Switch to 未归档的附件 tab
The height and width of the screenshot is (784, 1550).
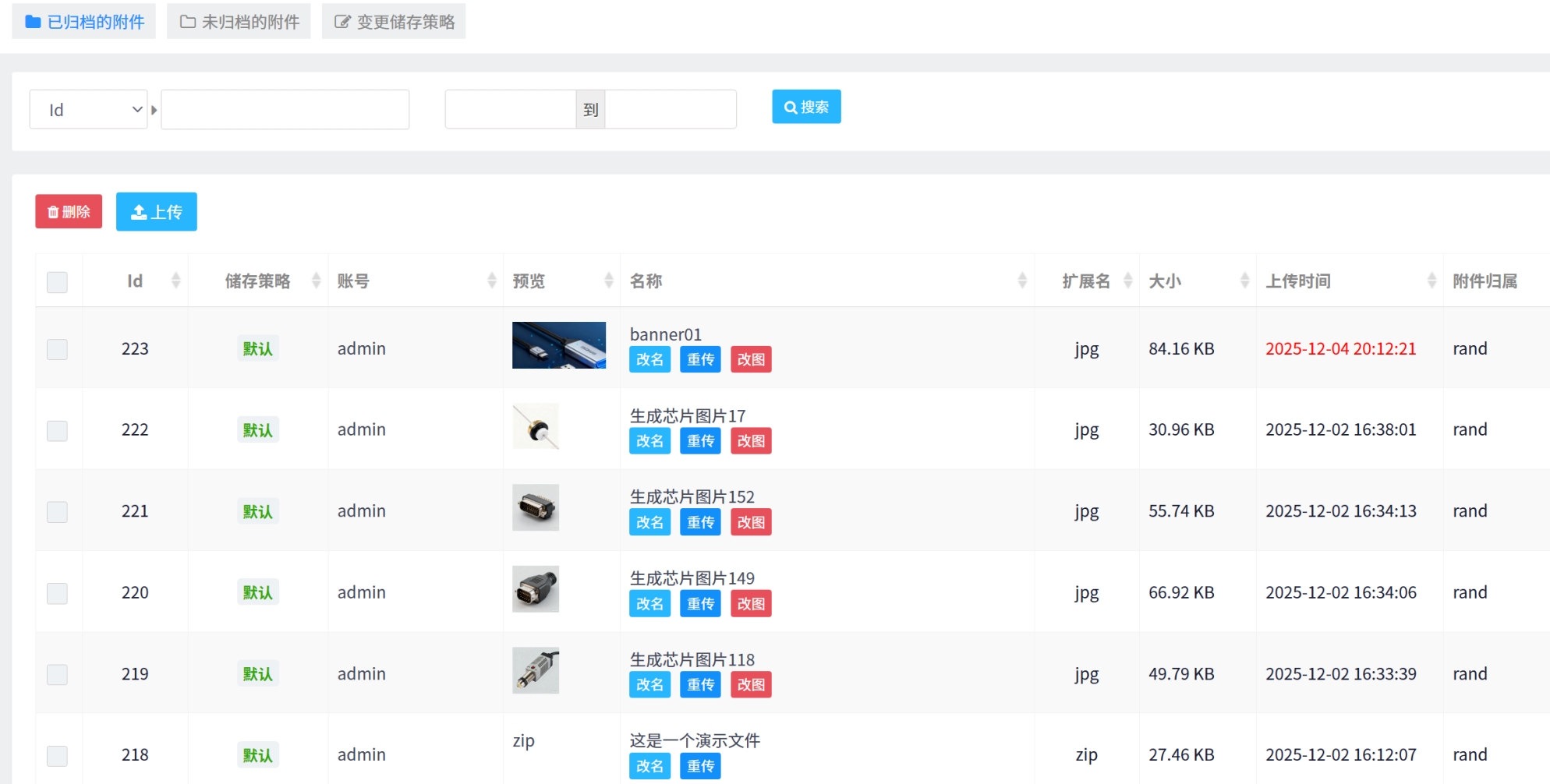click(x=239, y=22)
